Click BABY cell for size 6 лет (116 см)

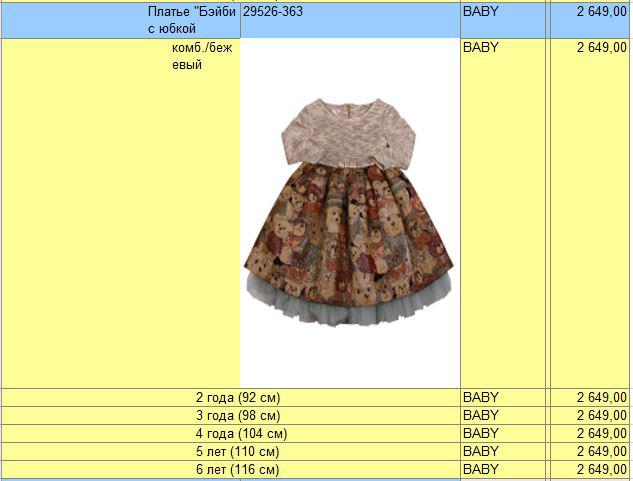pyautogui.click(x=481, y=469)
